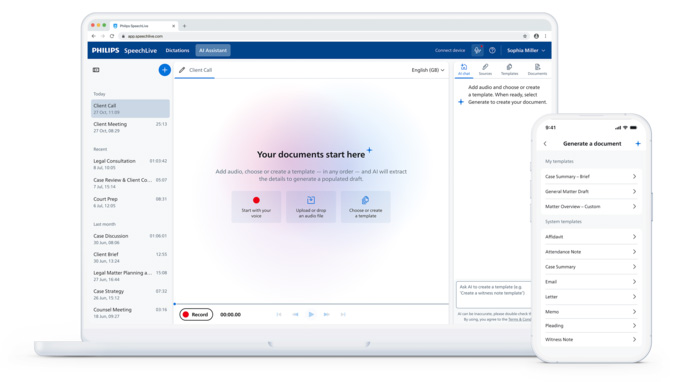Select the Court Prep dictation
Screen dimensions: 700x382
click(130, 202)
